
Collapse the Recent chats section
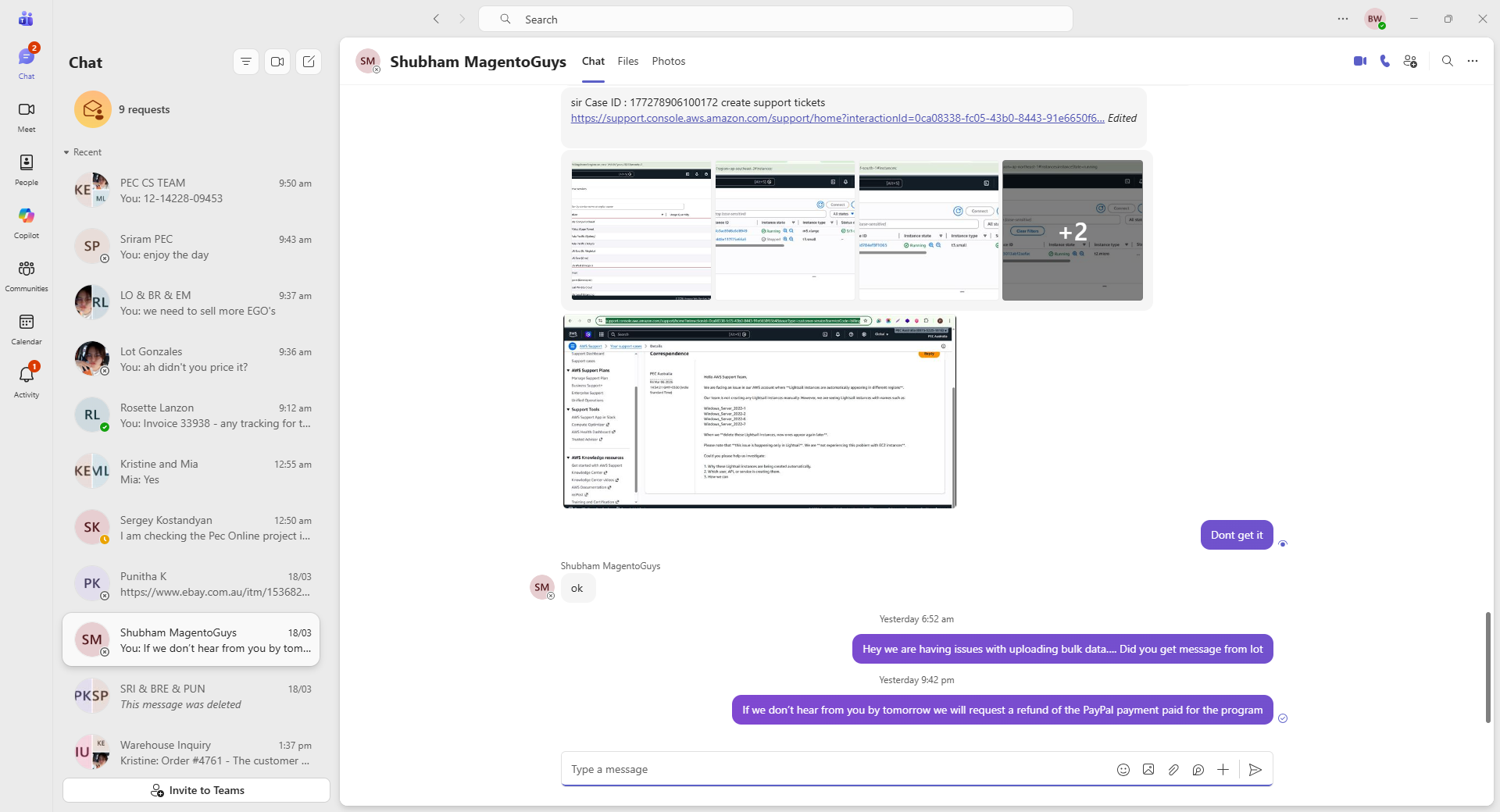67,152
